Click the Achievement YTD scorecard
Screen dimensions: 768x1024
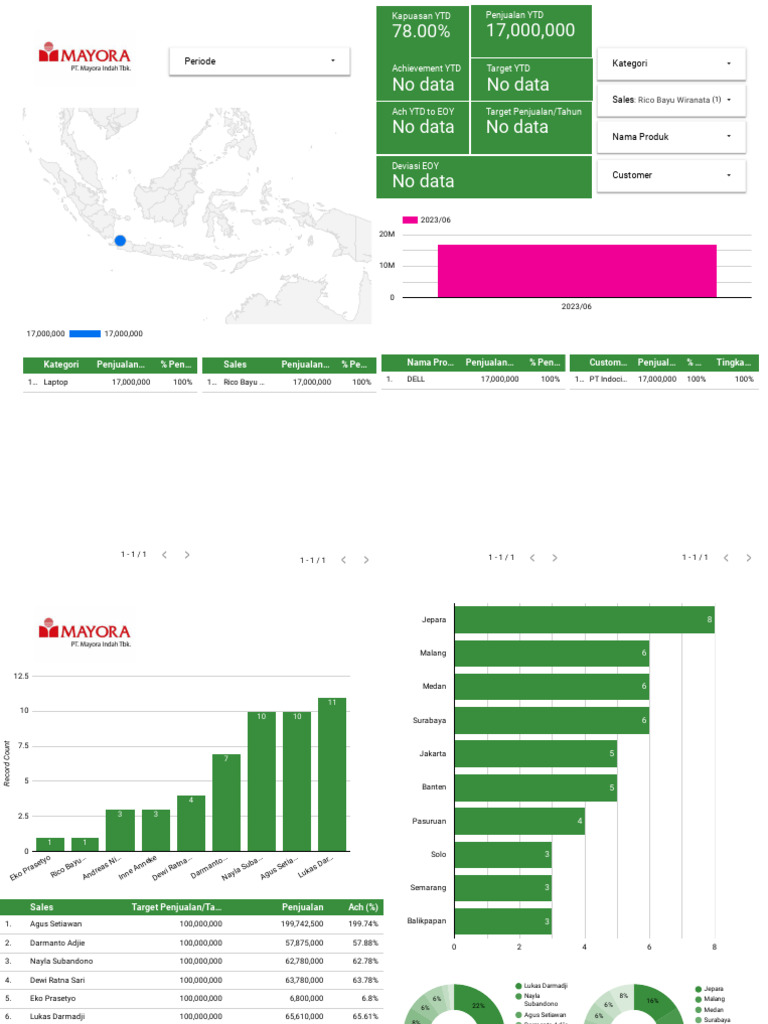(x=423, y=79)
